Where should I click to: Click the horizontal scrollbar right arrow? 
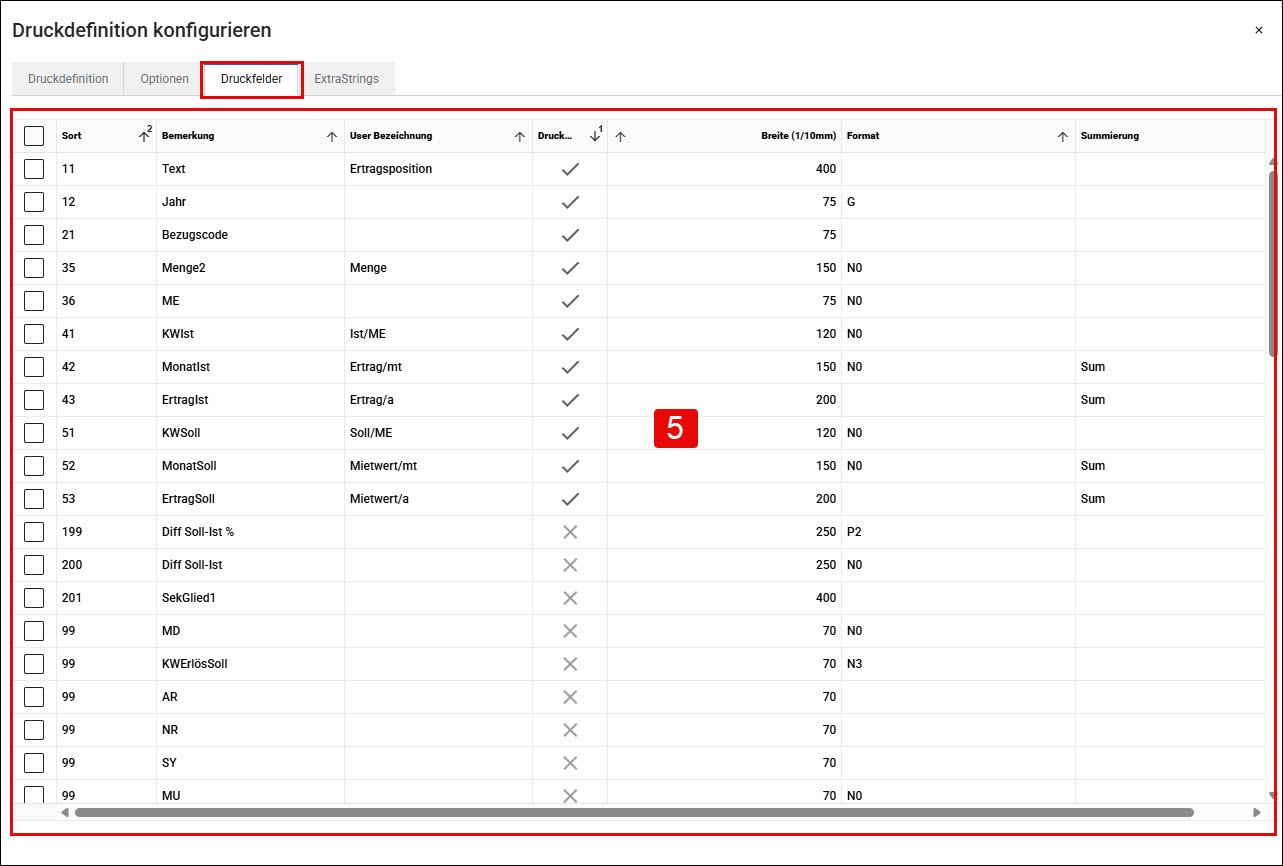(1257, 812)
